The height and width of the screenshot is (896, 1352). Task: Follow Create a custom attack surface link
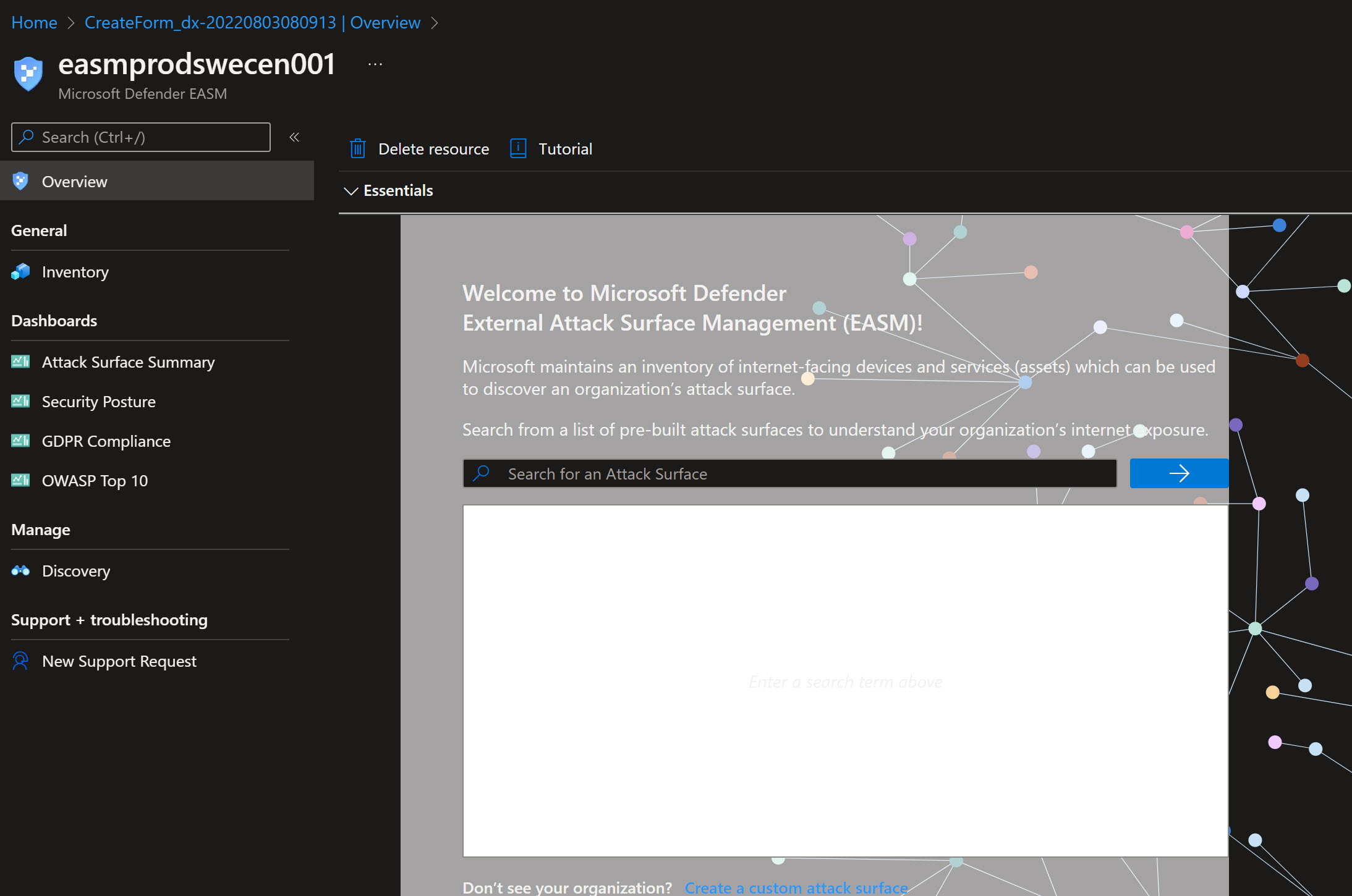point(796,887)
